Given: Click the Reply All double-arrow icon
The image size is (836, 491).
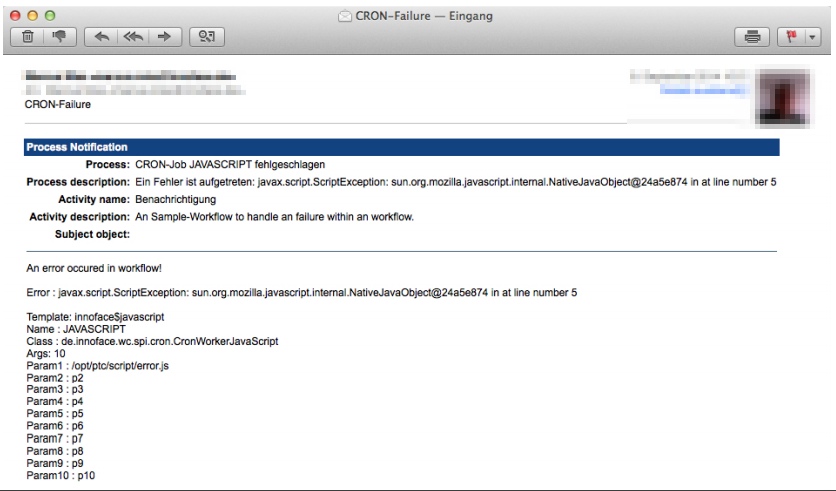Looking at the screenshot, I should pyautogui.click(x=133, y=36).
